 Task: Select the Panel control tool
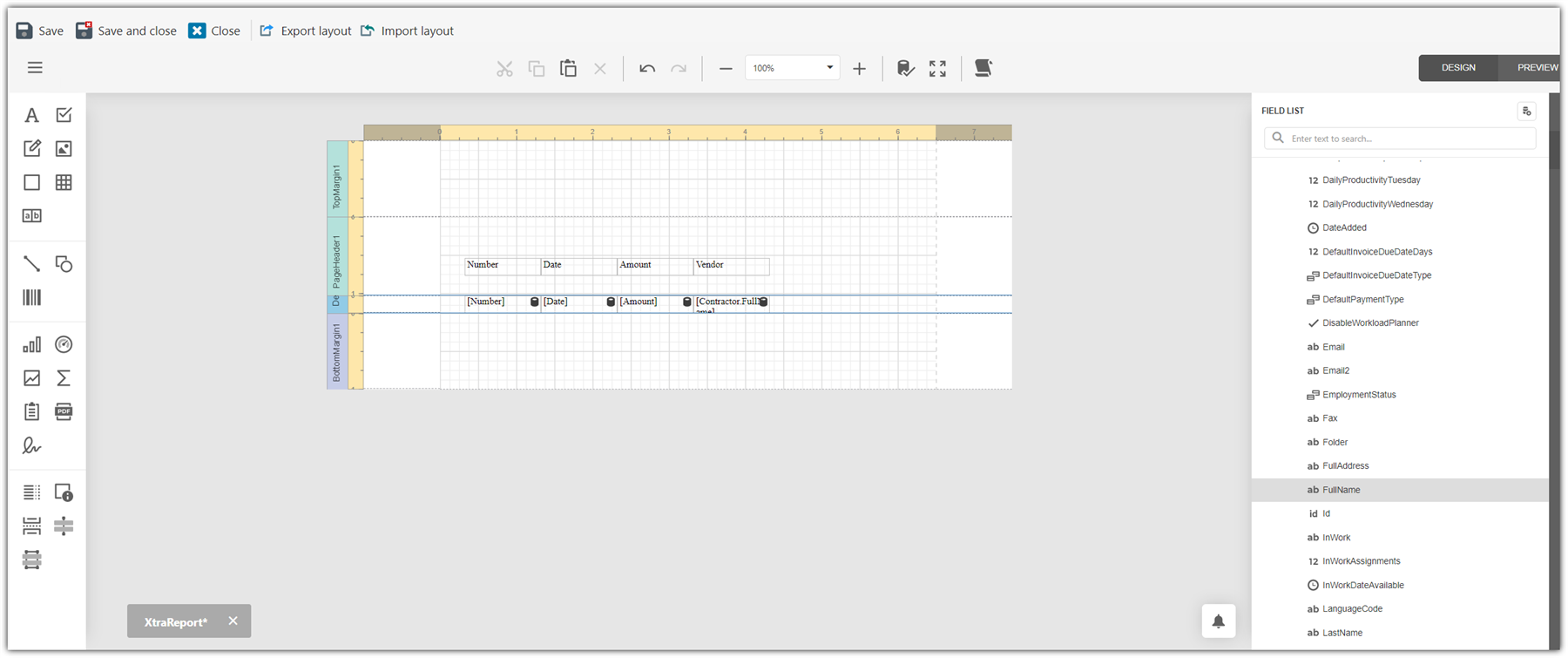tap(31, 182)
